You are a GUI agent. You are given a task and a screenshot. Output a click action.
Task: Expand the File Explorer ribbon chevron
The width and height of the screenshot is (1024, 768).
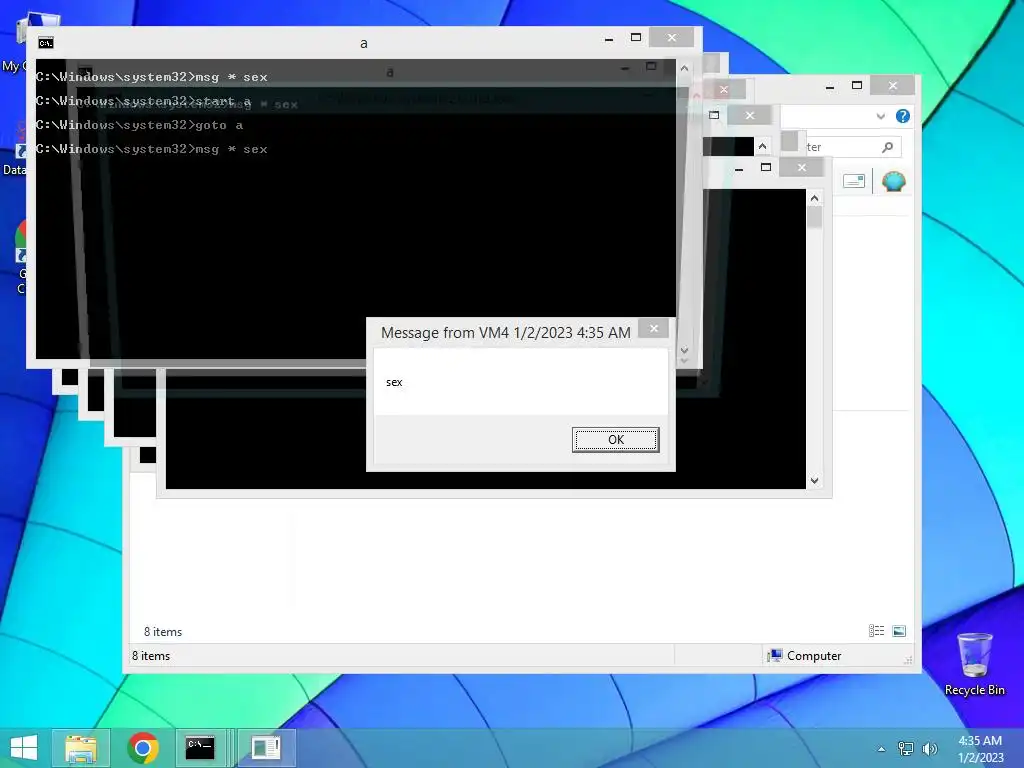pos(881,116)
